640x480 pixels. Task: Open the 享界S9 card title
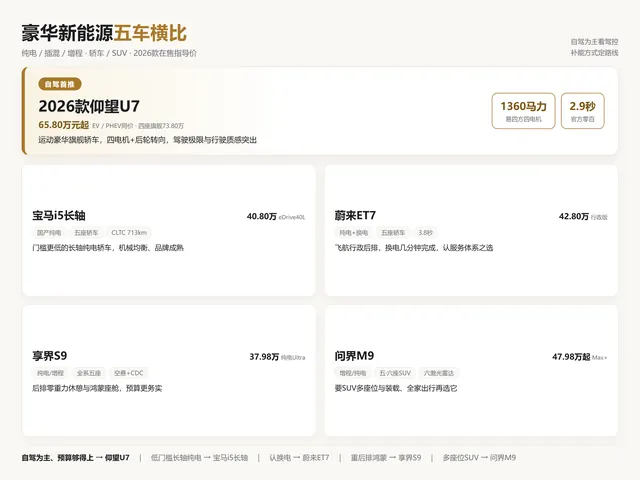50,356
